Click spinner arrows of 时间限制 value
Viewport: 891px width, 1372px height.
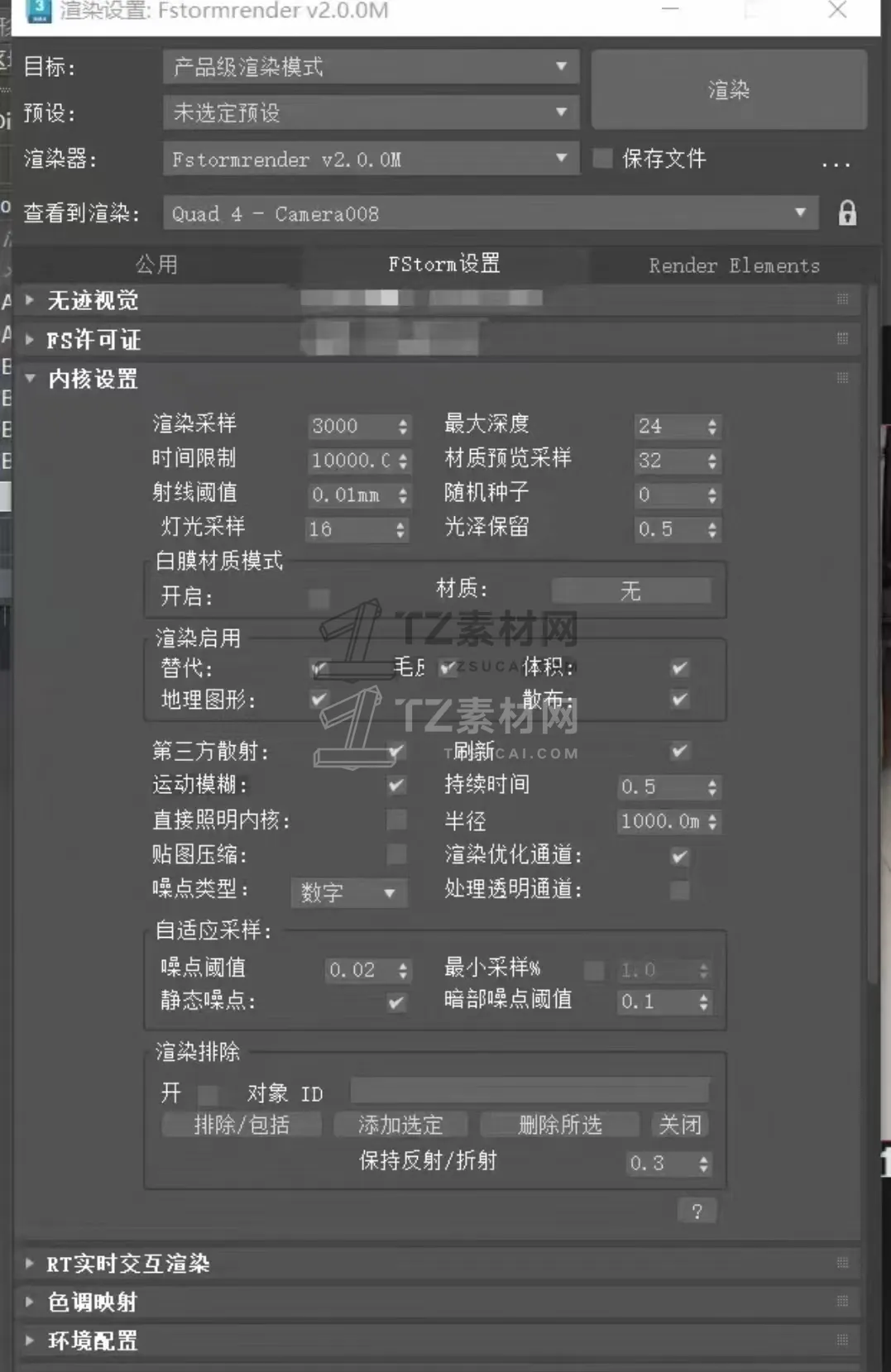403,461
